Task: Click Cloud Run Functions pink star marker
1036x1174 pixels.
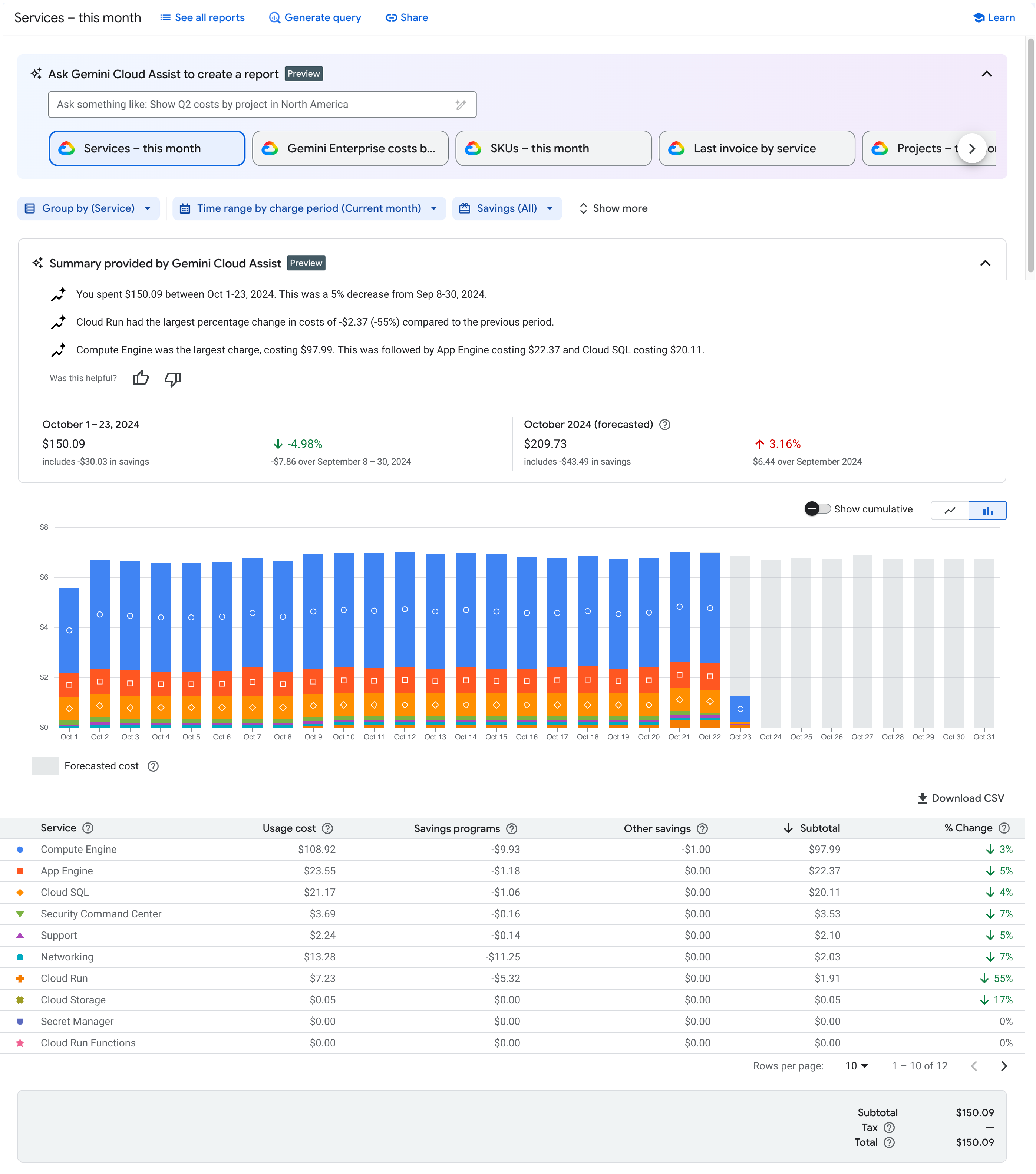Action: [x=20, y=1043]
